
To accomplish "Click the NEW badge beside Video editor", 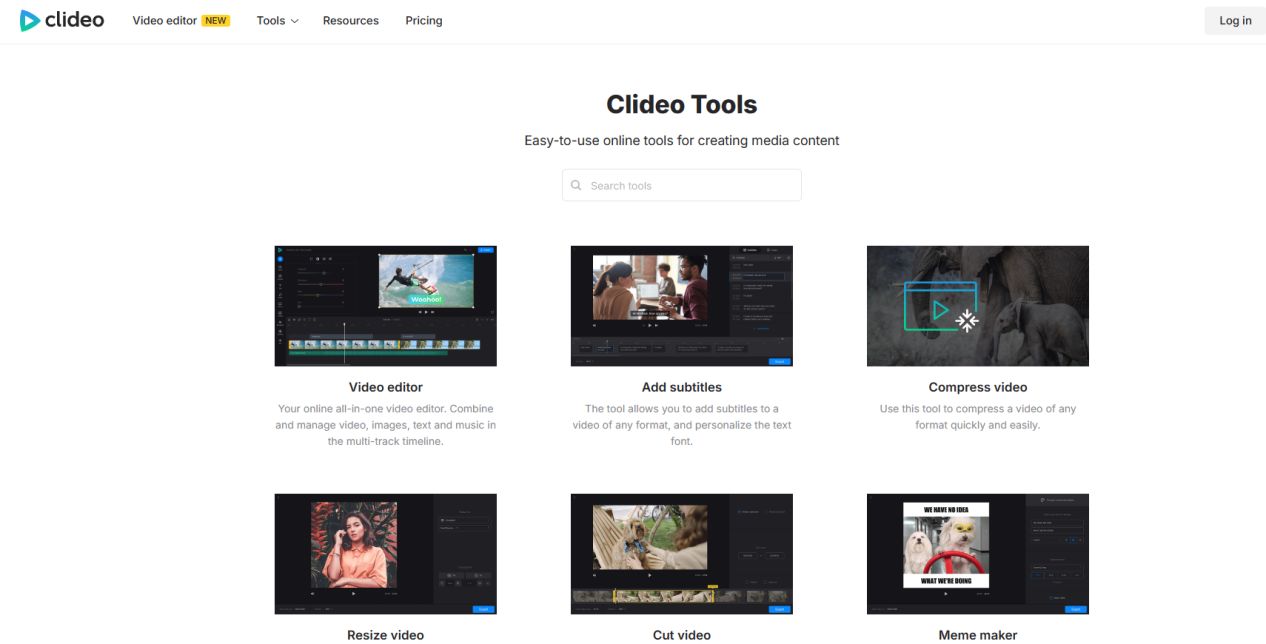I will pyautogui.click(x=215, y=20).
